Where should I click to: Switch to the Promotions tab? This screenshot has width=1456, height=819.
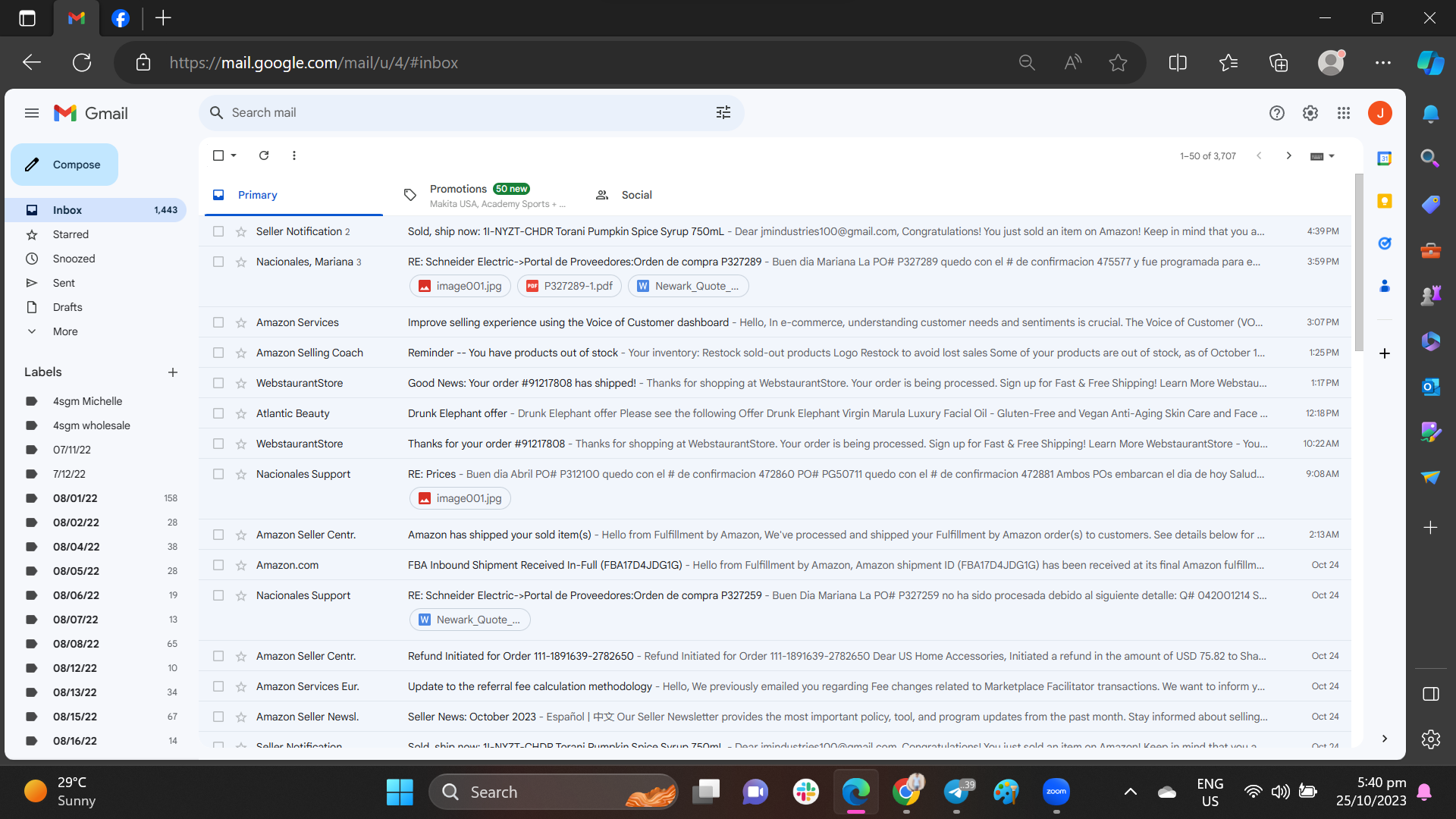click(x=485, y=195)
